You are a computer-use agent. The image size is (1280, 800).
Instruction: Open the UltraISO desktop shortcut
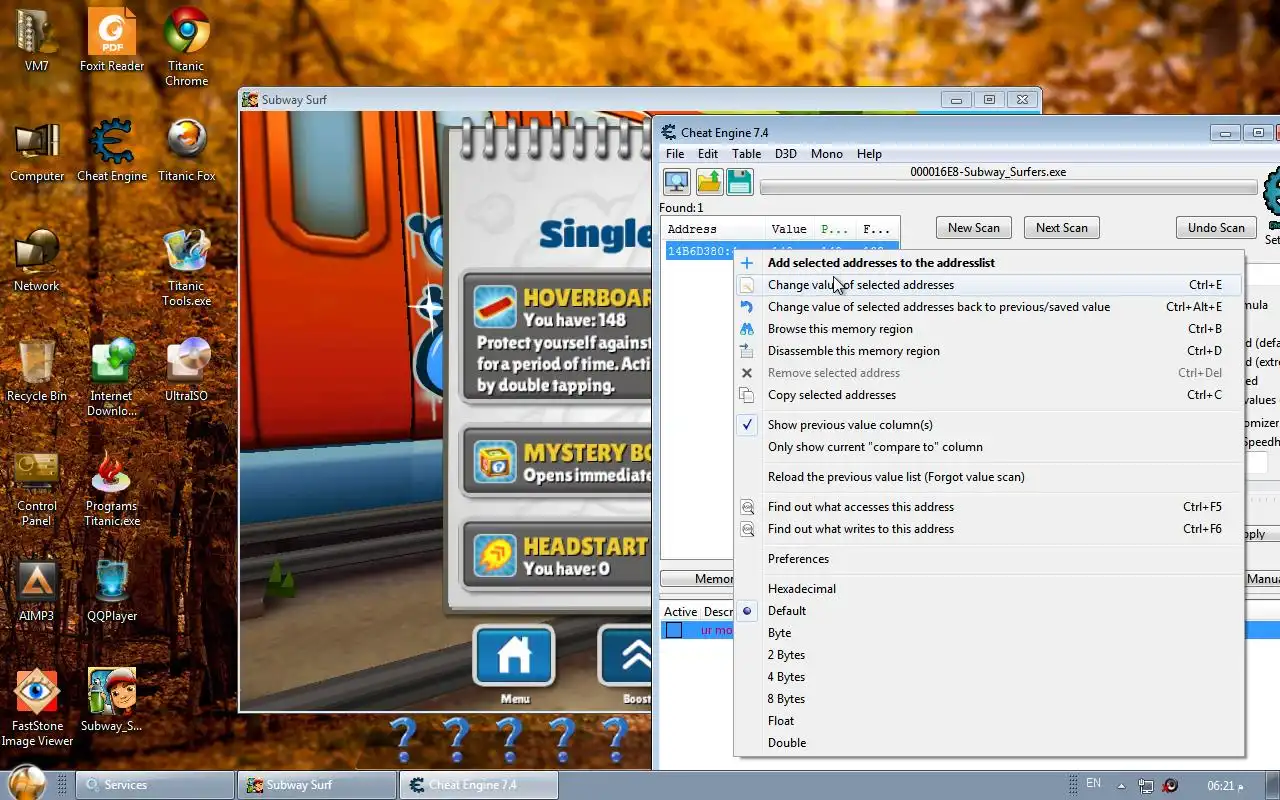[x=186, y=371]
